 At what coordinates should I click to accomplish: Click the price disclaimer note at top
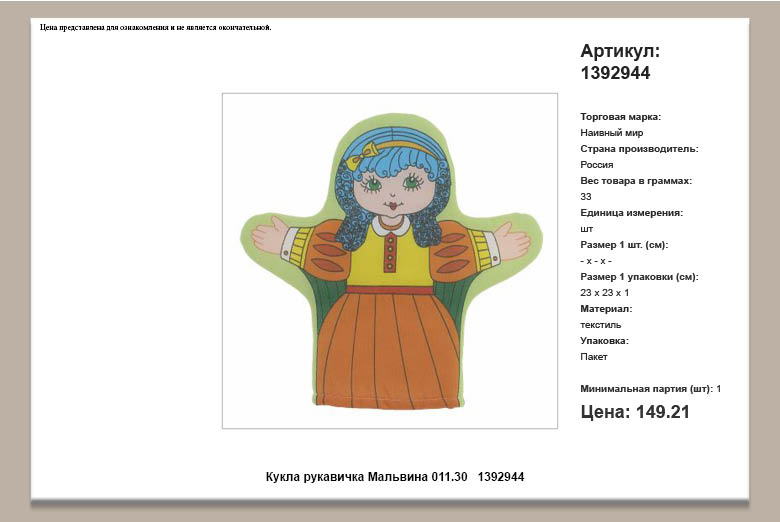point(156,27)
